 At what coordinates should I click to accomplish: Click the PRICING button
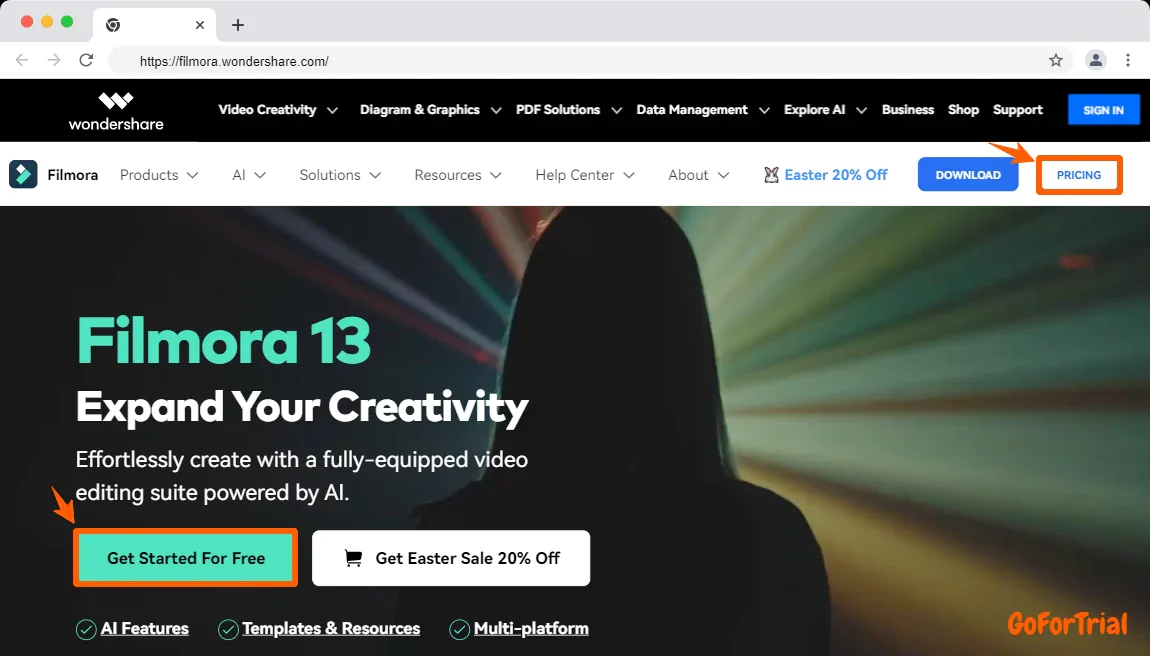(1079, 175)
